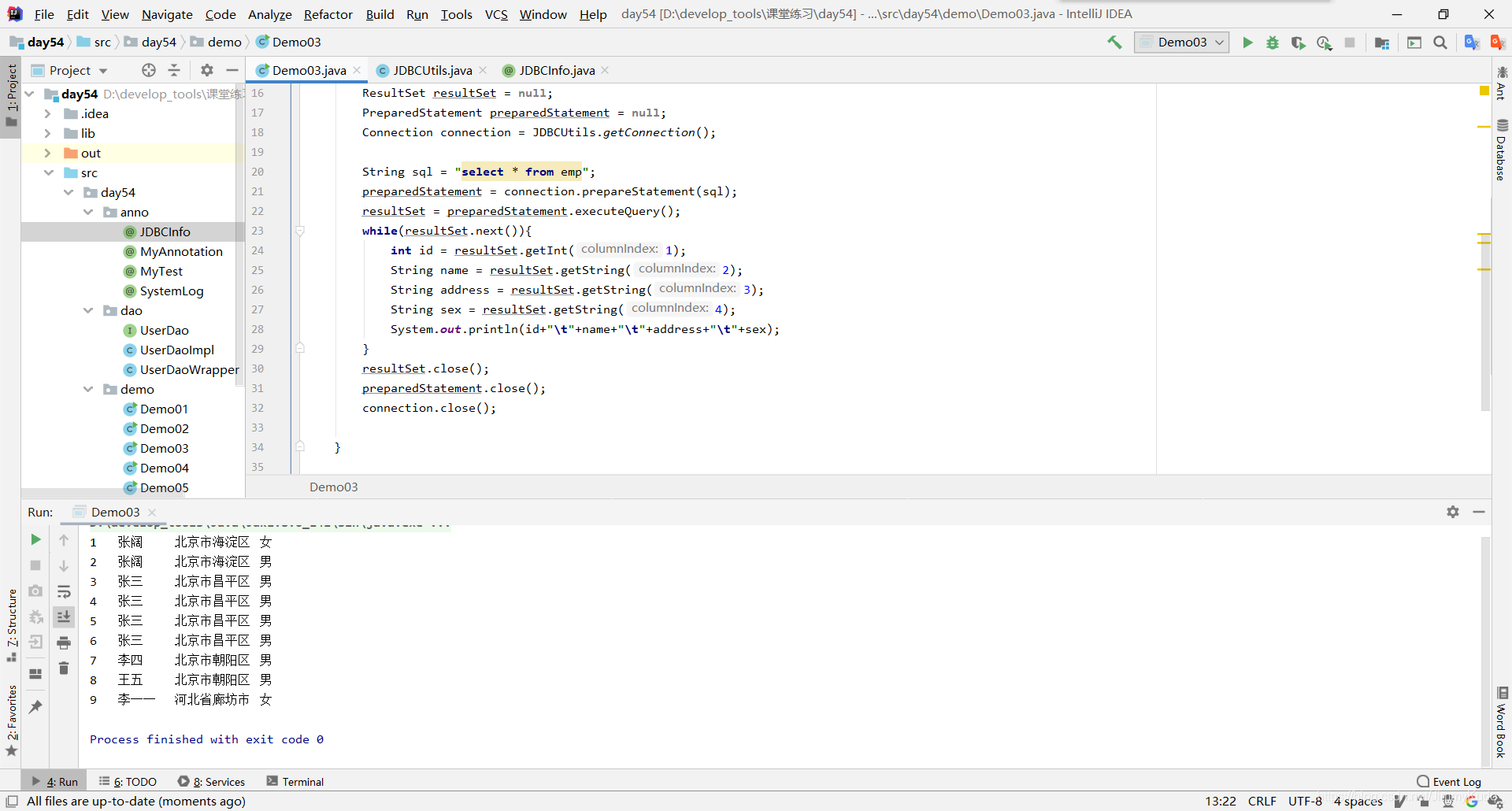
Task: Toggle scroll to end in console
Action: pos(64,617)
